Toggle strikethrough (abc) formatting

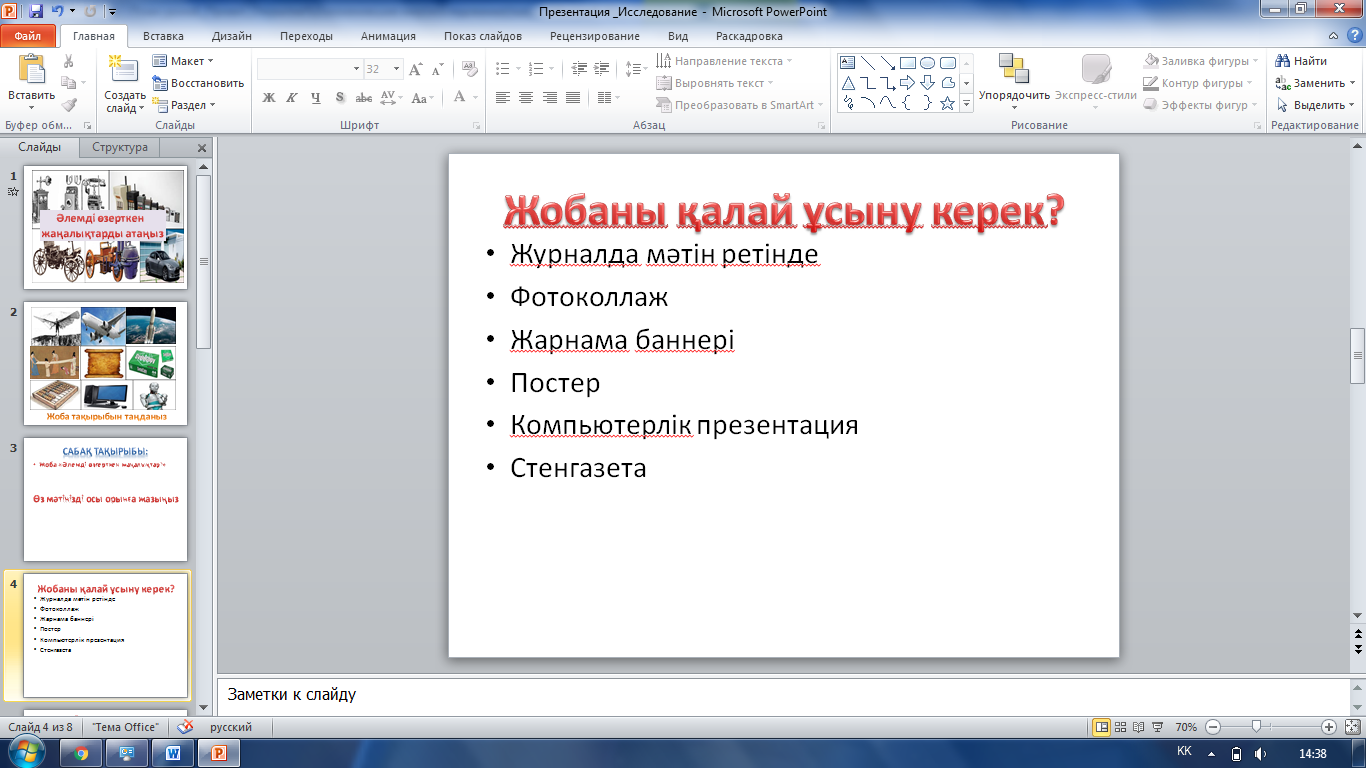[364, 98]
